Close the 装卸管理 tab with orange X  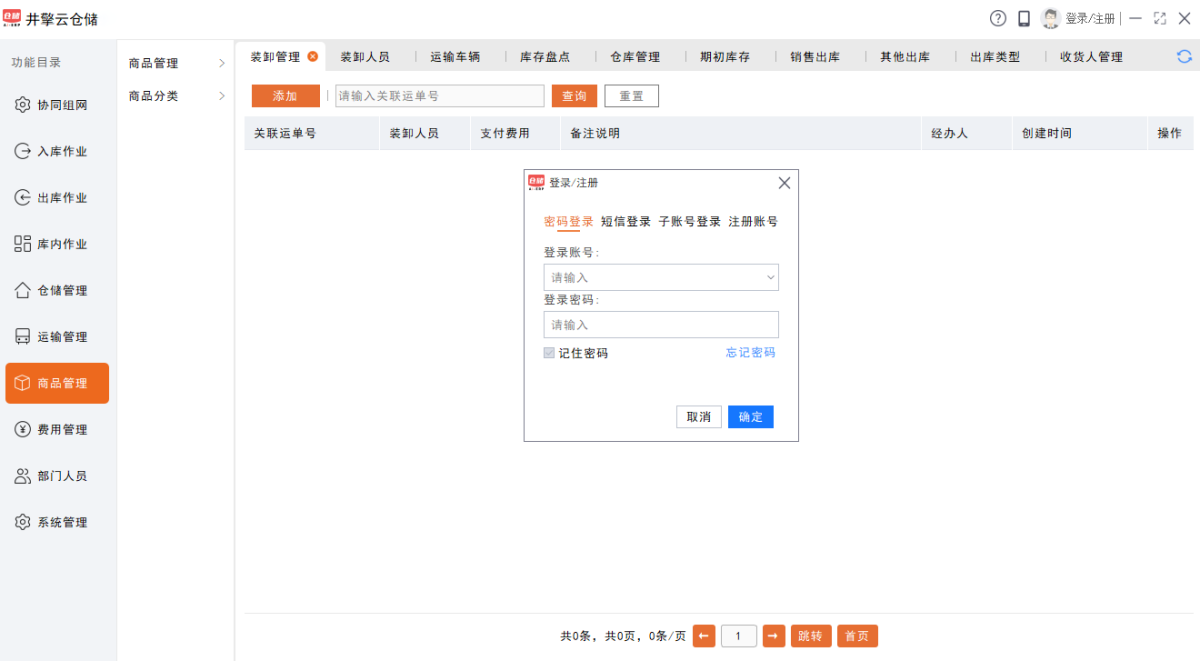coord(313,57)
